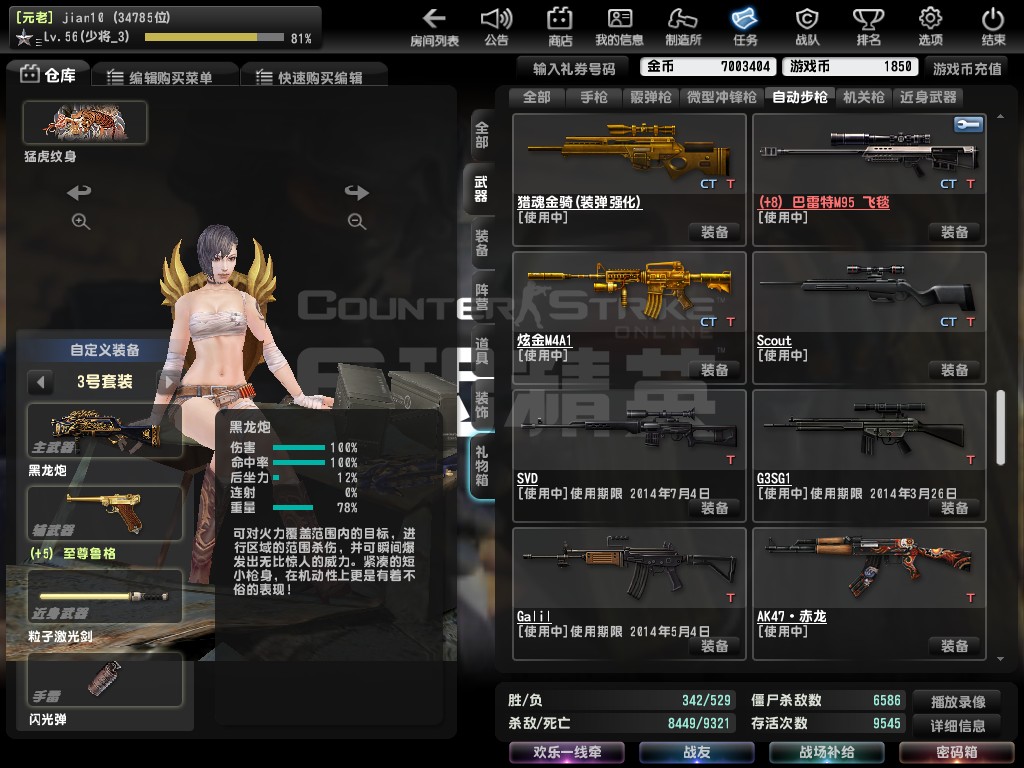The height and width of the screenshot is (768, 1024).
Task: Equip 巴雷特M95 飞毯 with 装备 button
Action: pos(954,232)
